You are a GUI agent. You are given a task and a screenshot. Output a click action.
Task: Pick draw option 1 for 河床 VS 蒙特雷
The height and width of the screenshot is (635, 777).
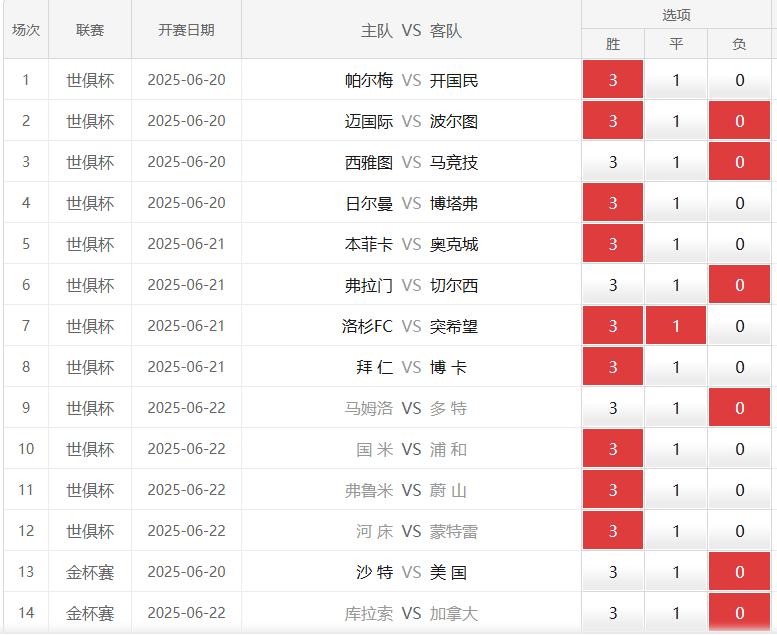click(676, 531)
